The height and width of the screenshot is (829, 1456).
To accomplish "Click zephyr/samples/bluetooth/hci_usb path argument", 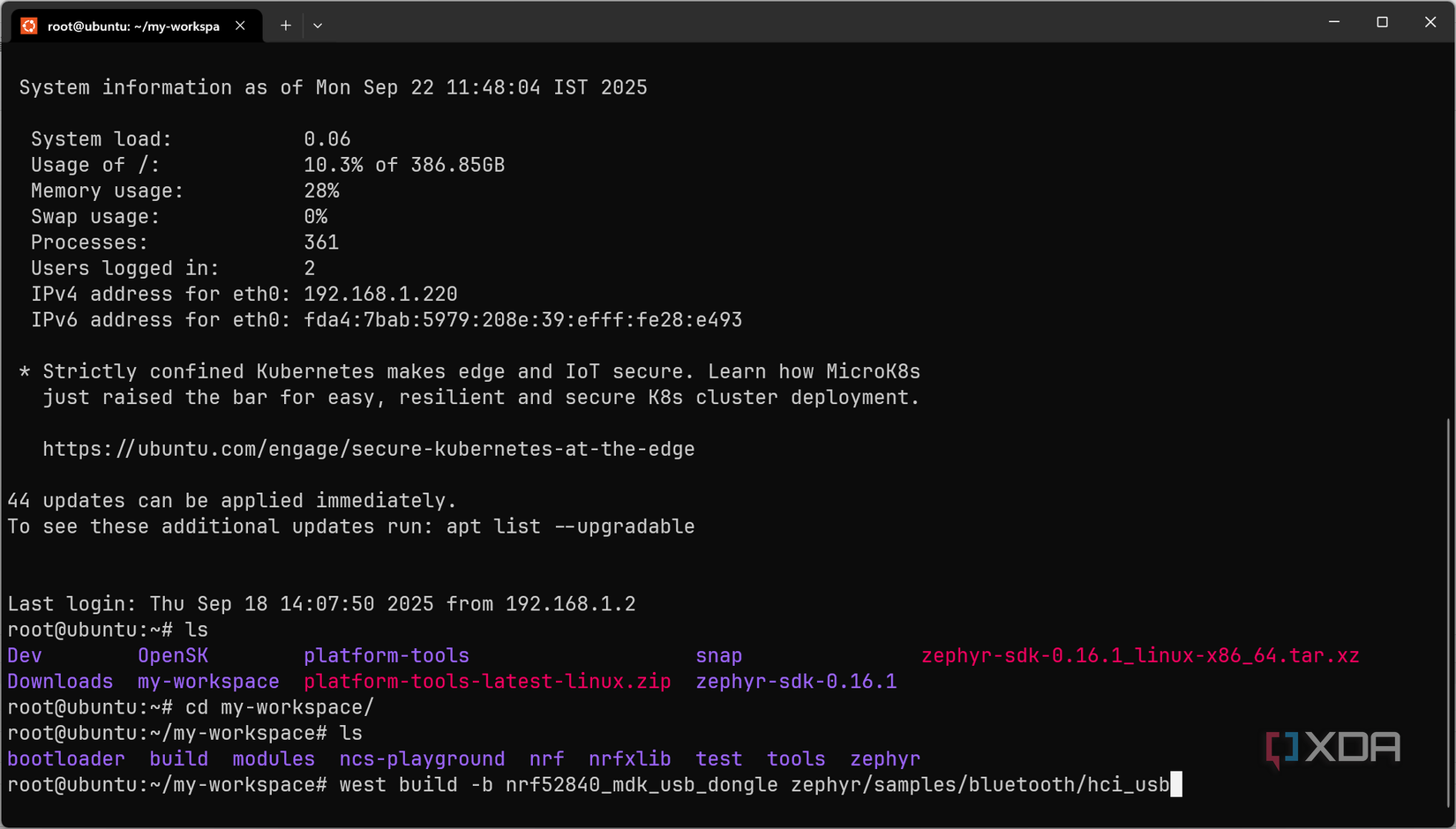I will (x=980, y=785).
